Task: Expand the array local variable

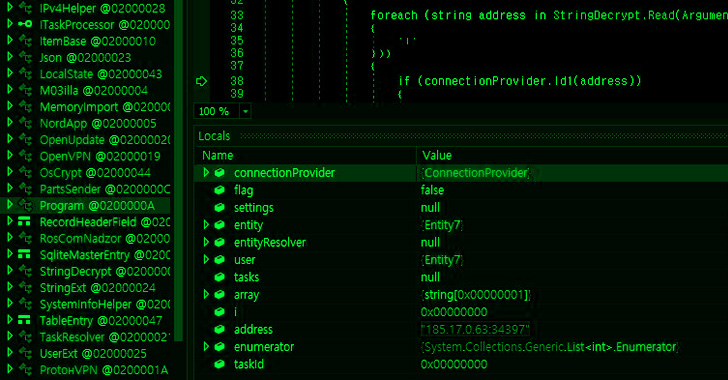Action: [206, 294]
